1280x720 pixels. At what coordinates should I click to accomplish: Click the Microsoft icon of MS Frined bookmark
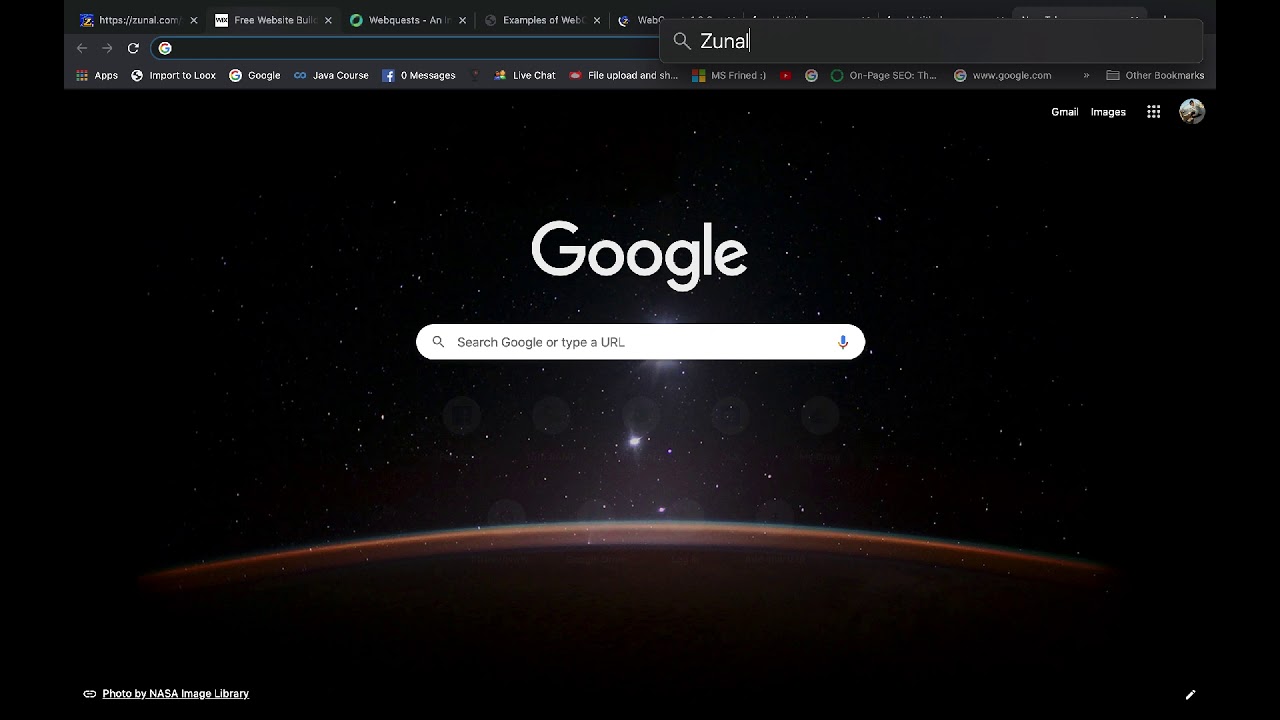coord(699,75)
